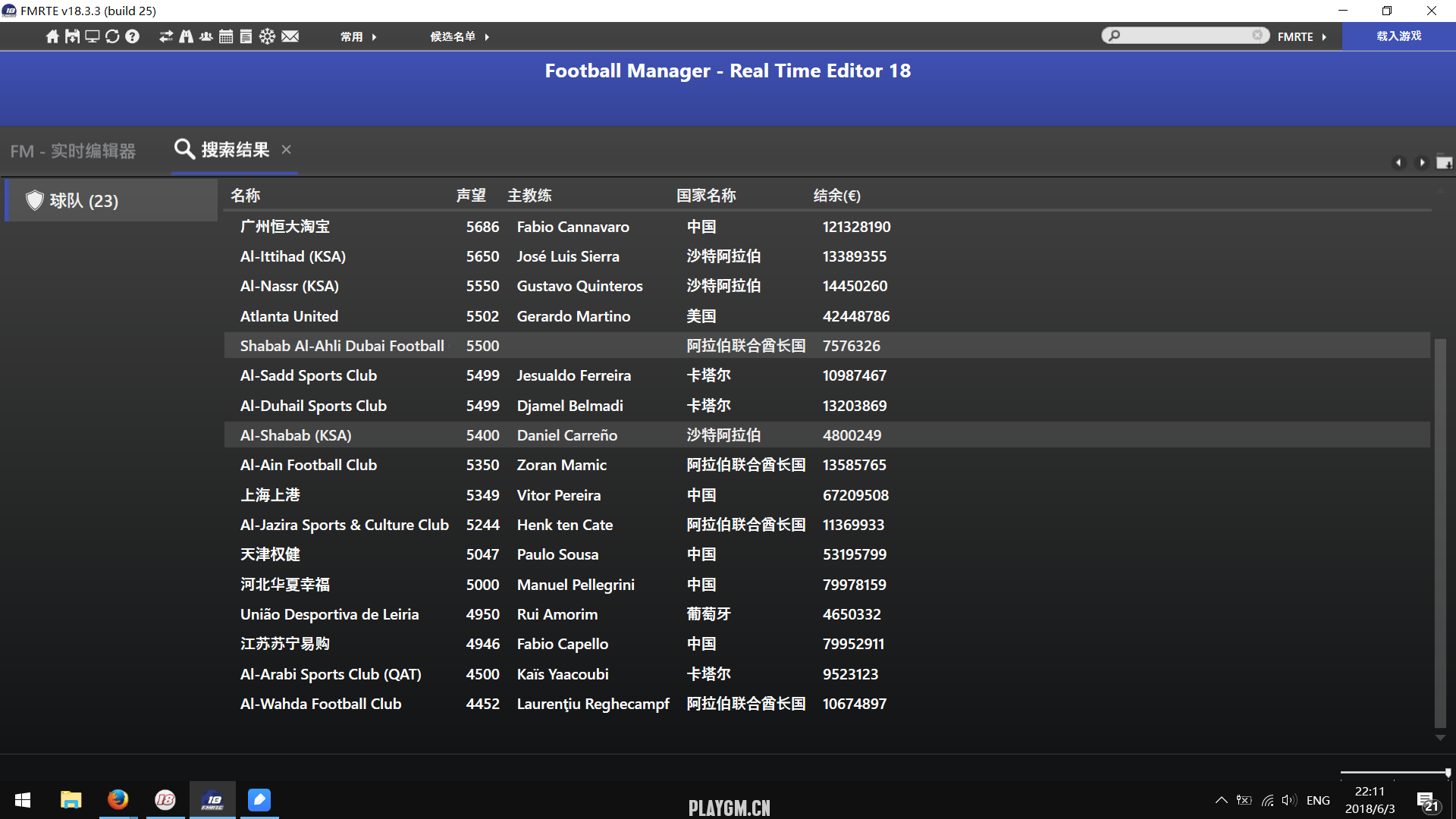
Task: Clear the search box with X icon
Action: coord(1257,35)
